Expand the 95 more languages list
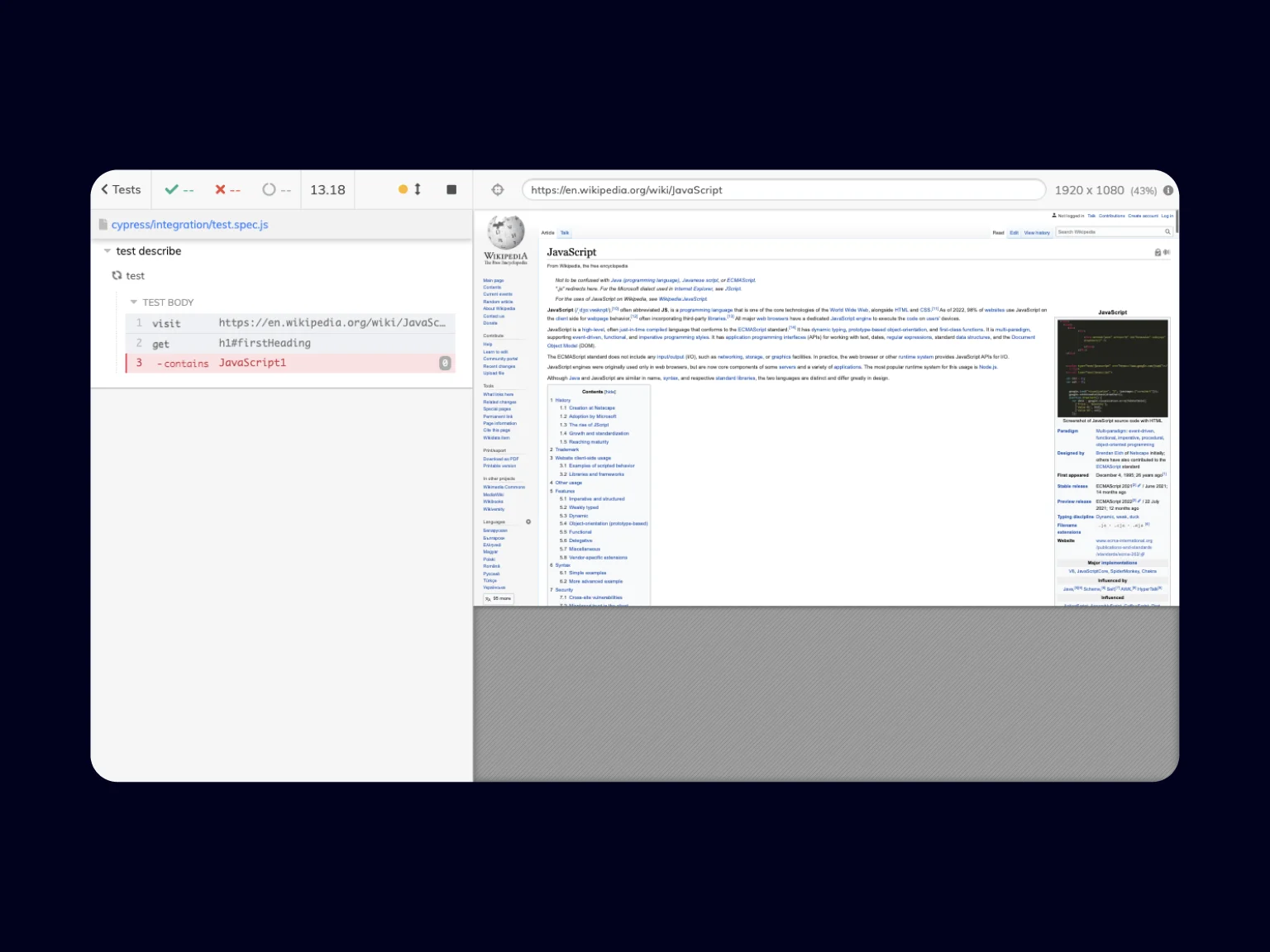The width and height of the screenshot is (1270, 952). pyautogui.click(x=499, y=598)
